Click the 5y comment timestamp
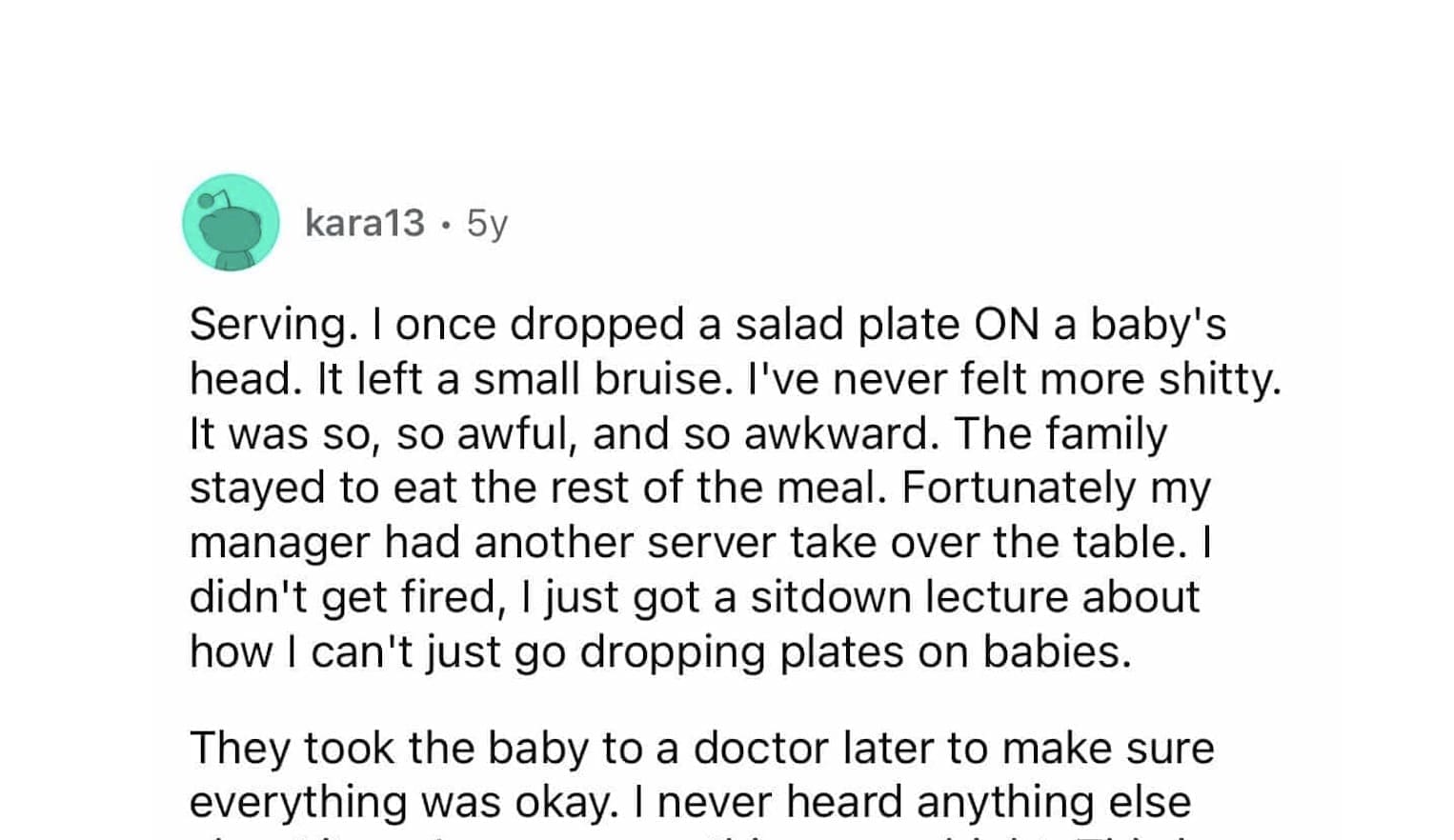Viewport: 1454px width, 840px height. pyautogui.click(x=487, y=224)
